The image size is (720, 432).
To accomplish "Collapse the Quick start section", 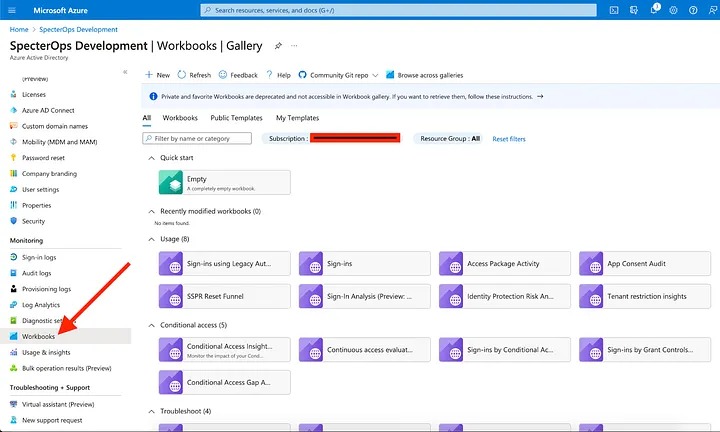I will click(151, 157).
